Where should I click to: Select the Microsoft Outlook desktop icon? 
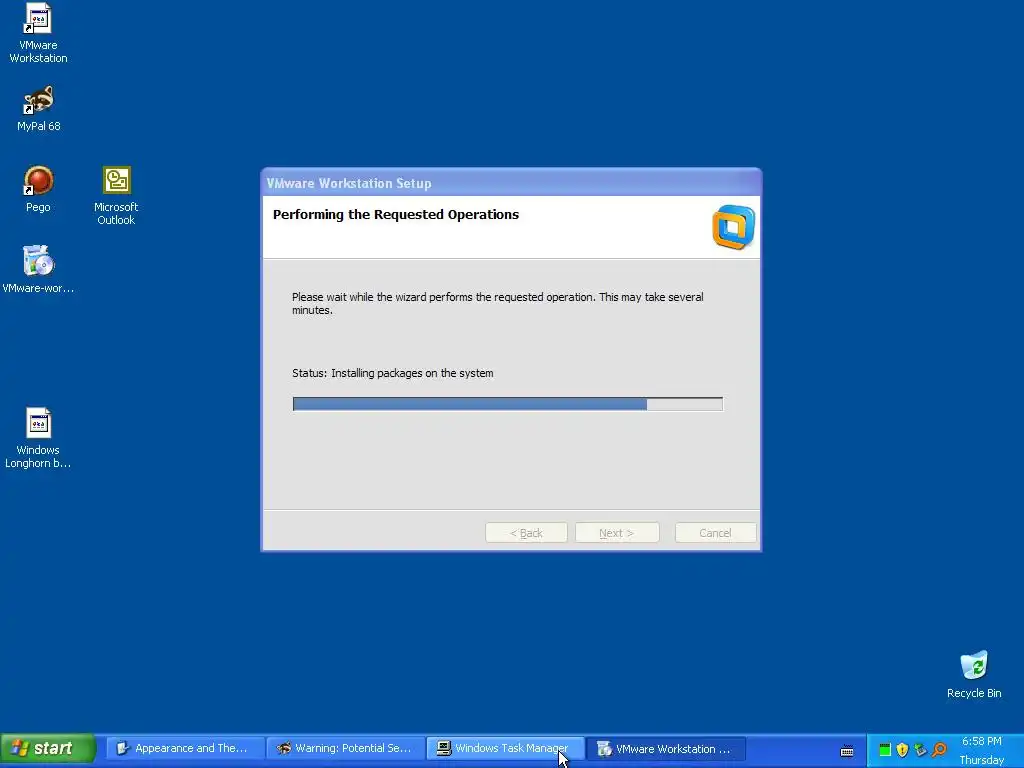tap(116, 196)
